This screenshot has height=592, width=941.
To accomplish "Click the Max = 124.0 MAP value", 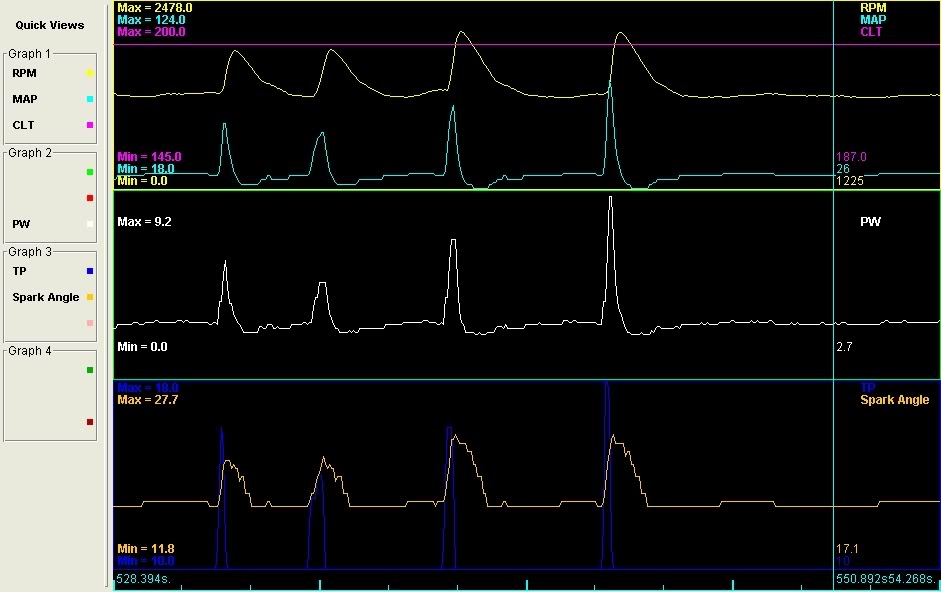I will point(151,20).
